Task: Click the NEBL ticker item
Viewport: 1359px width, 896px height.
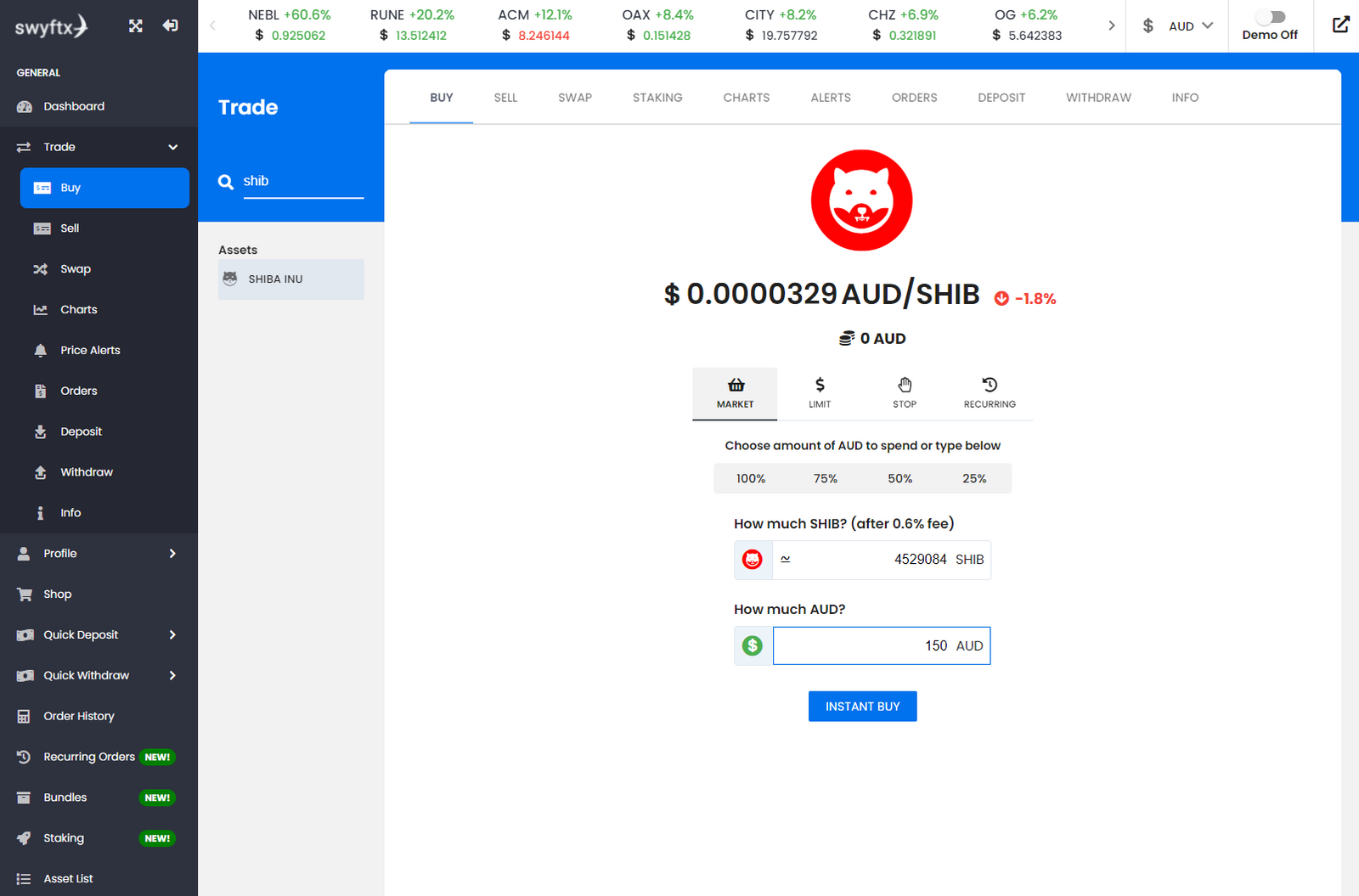Action: tap(290, 25)
